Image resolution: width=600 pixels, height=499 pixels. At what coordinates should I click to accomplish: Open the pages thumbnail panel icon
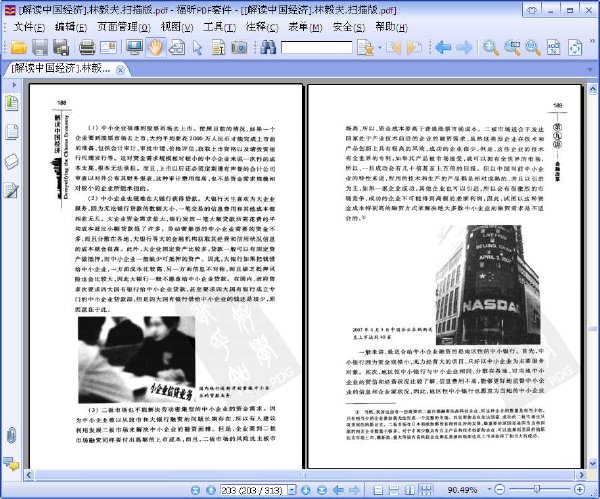click(x=11, y=132)
